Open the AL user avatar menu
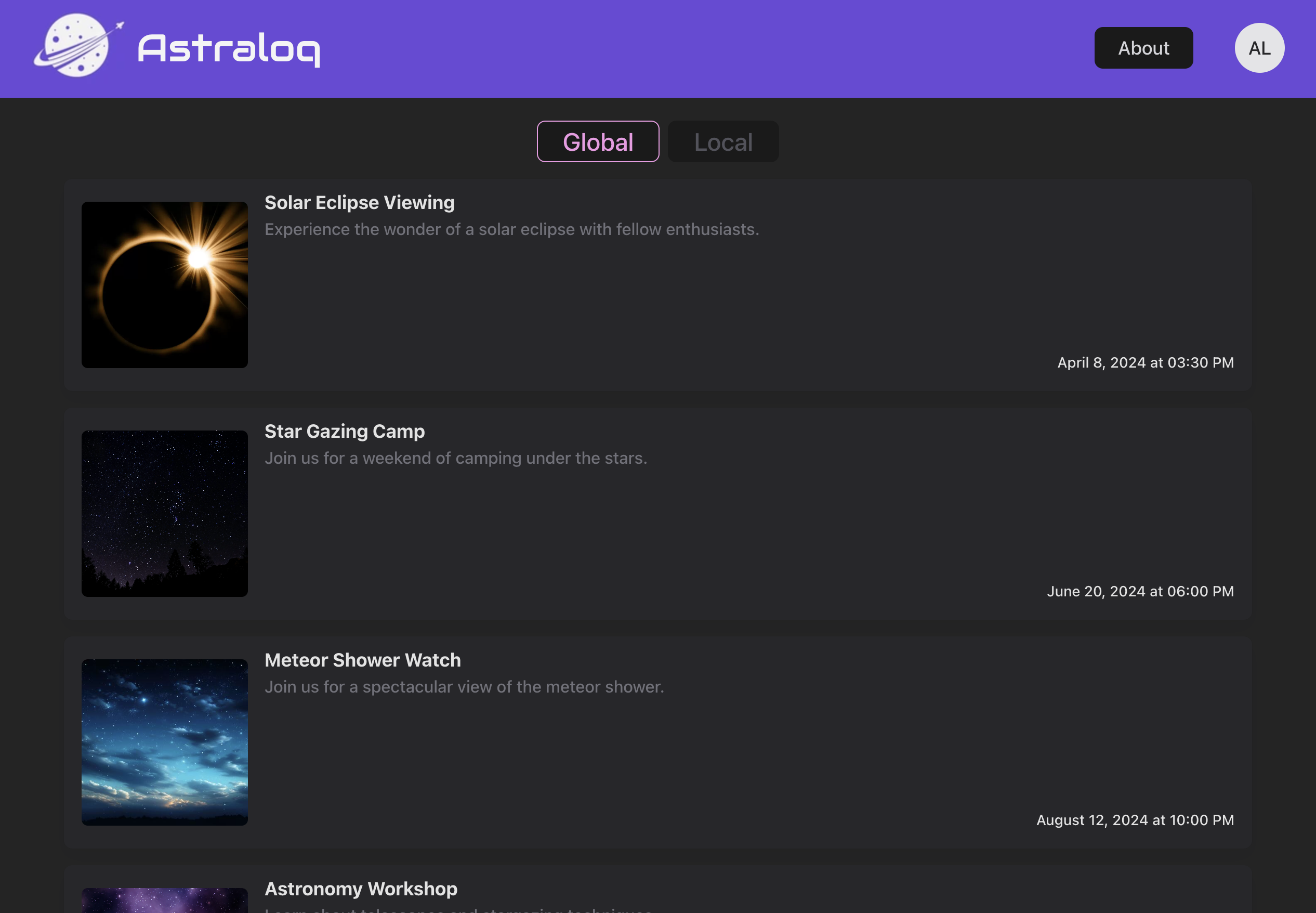The height and width of the screenshot is (913, 1316). click(x=1259, y=48)
